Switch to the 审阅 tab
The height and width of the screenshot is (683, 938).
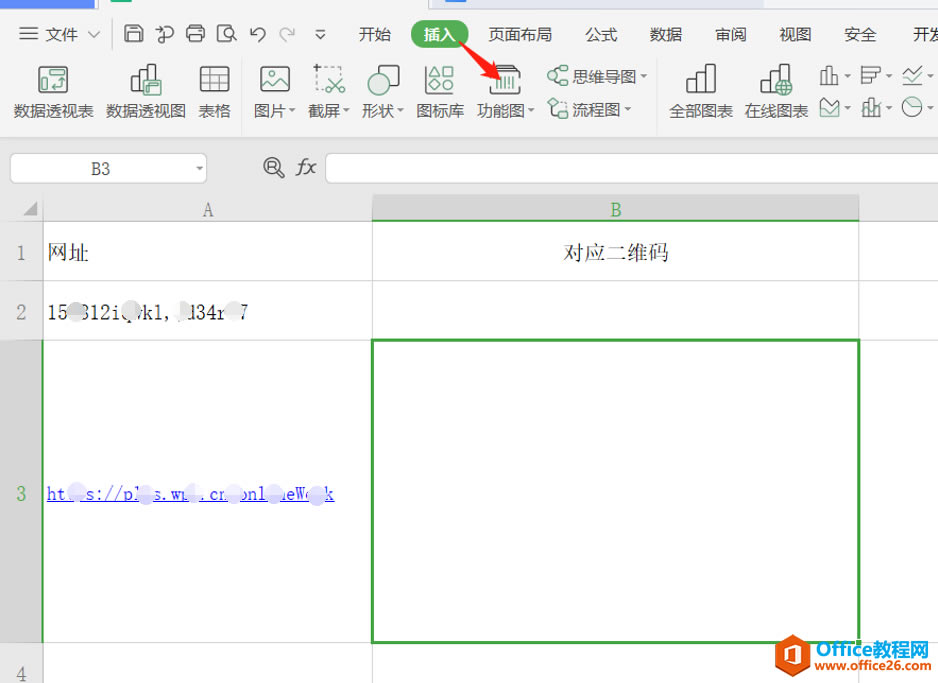730,35
